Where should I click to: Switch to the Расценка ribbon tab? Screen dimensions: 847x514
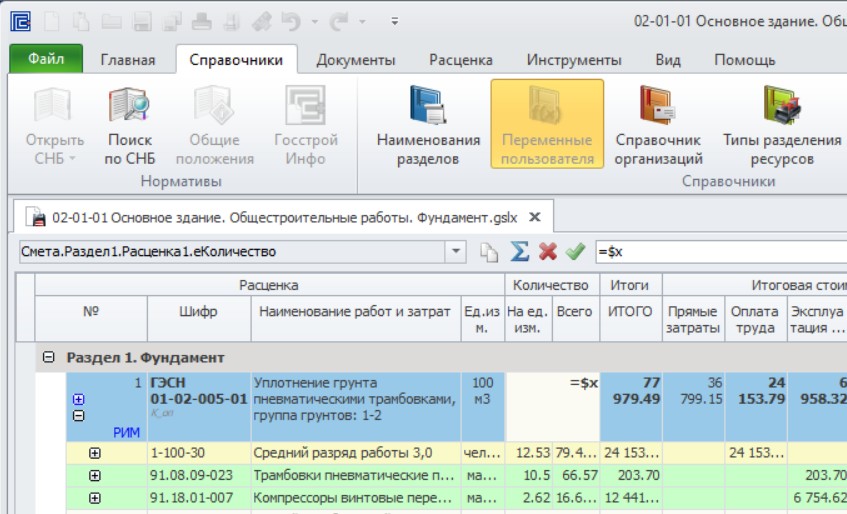pyautogui.click(x=461, y=60)
